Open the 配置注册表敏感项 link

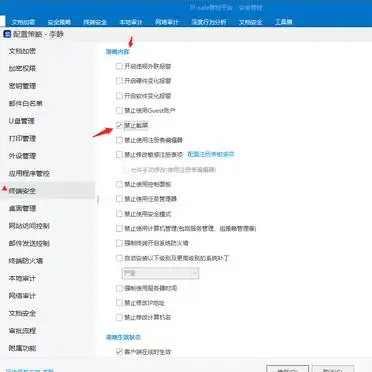pyautogui.click(x=211, y=154)
